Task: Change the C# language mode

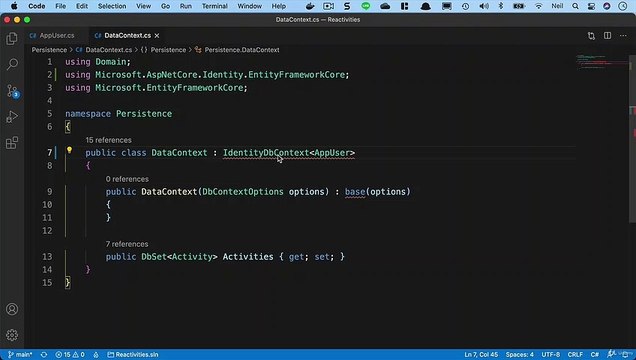Action: pos(595,354)
